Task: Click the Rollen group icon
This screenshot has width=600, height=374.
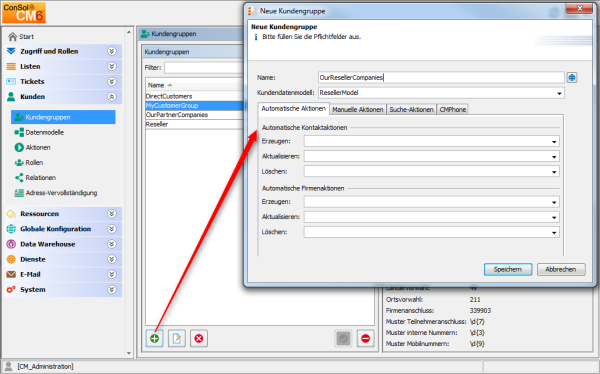Action: pyautogui.click(x=19, y=163)
